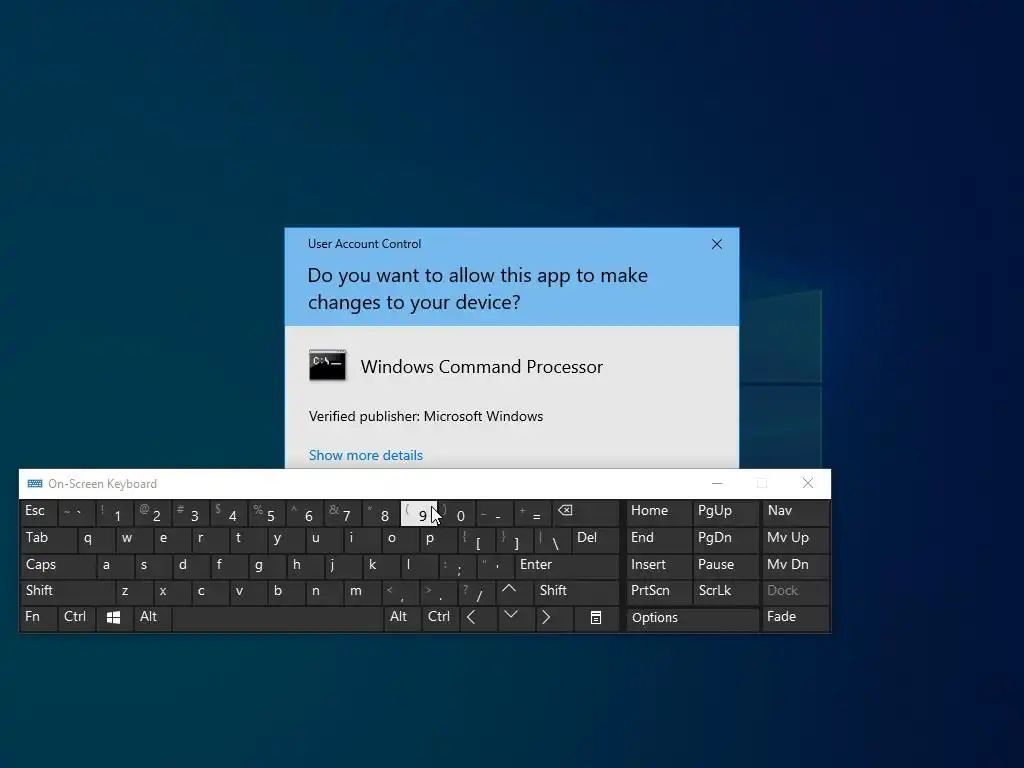Click the y key

tap(285, 539)
